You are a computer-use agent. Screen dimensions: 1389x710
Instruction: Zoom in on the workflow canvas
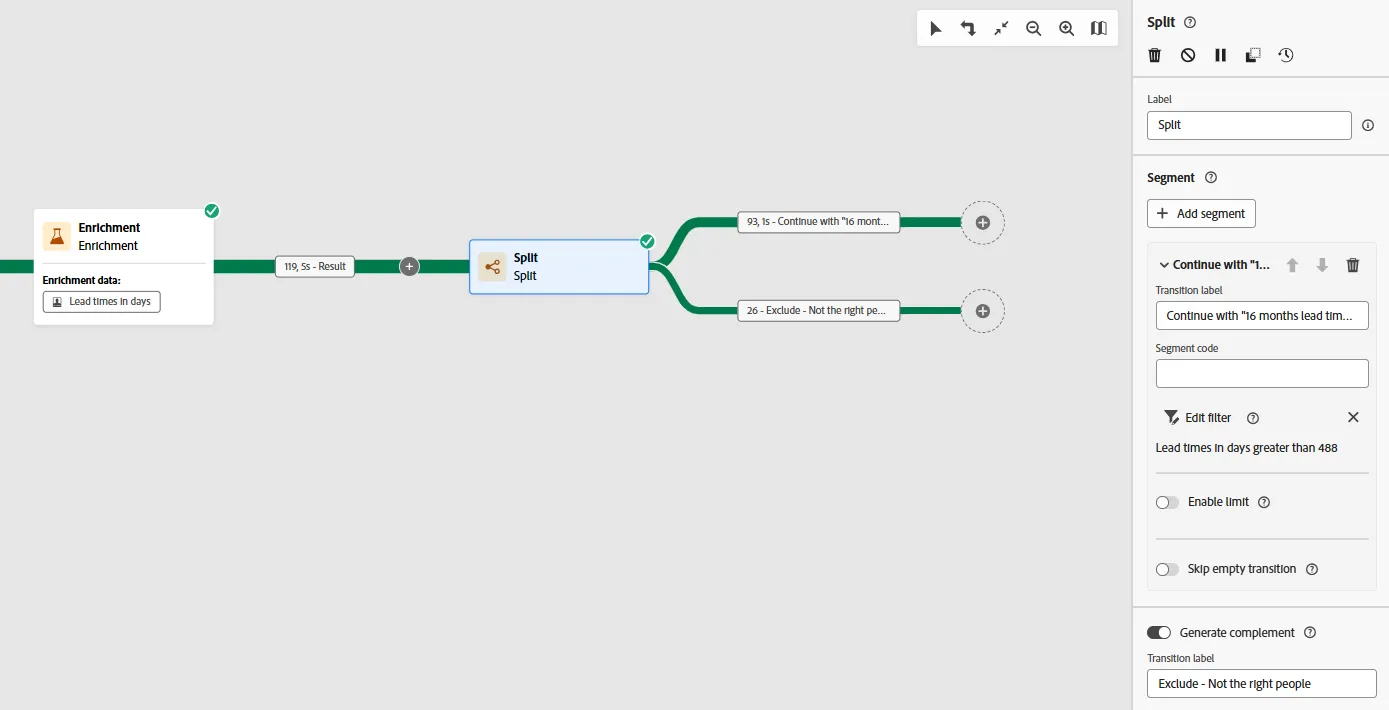point(1067,29)
